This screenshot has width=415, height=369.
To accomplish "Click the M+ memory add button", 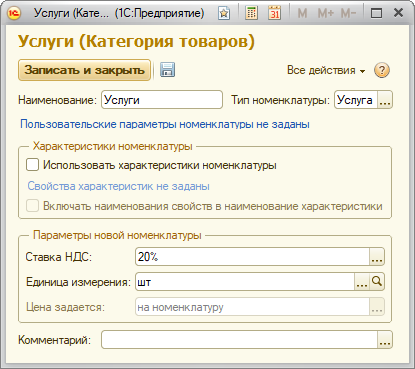I will (x=325, y=13).
